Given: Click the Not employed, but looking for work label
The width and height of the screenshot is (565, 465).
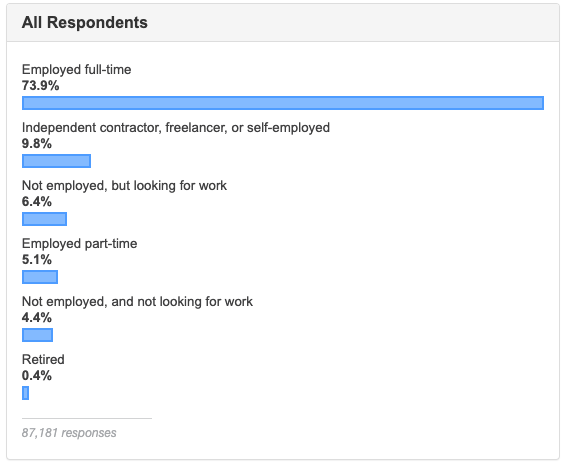Looking at the screenshot, I should (124, 186).
